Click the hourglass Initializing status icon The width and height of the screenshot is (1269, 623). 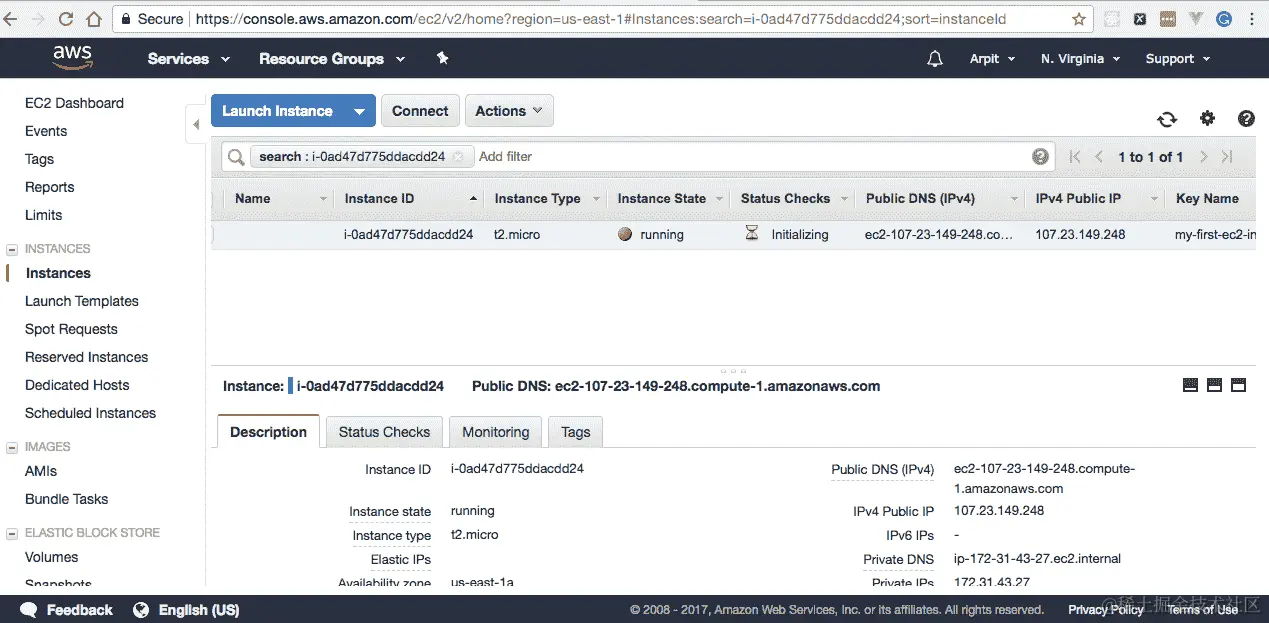(x=752, y=233)
